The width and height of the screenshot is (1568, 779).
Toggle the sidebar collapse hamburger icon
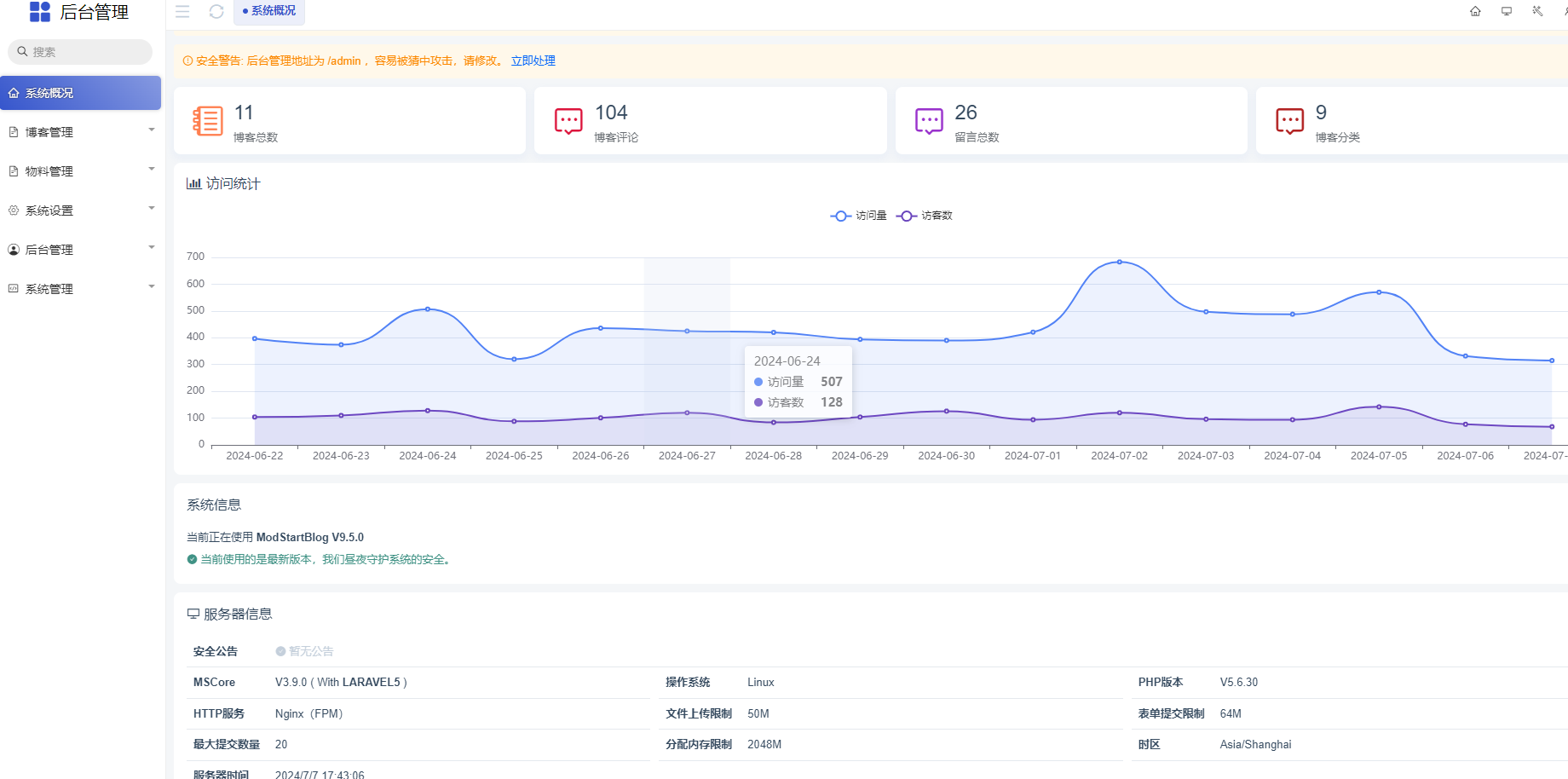[182, 11]
